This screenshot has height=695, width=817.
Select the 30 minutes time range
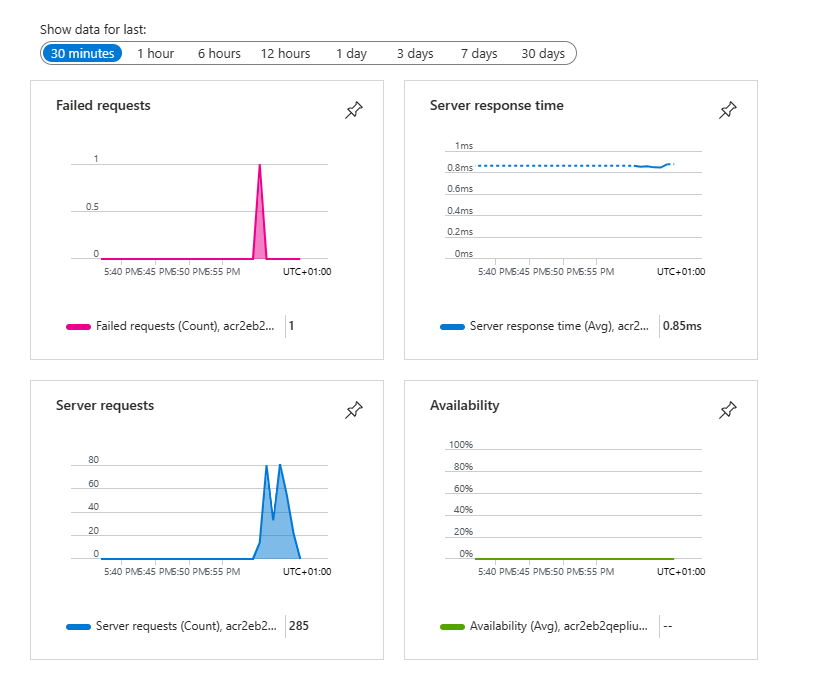tap(82, 54)
